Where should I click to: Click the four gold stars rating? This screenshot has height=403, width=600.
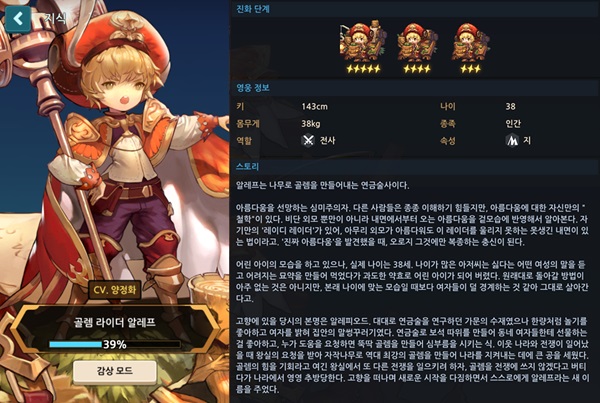pyautogui.click(x=417, y=69)
